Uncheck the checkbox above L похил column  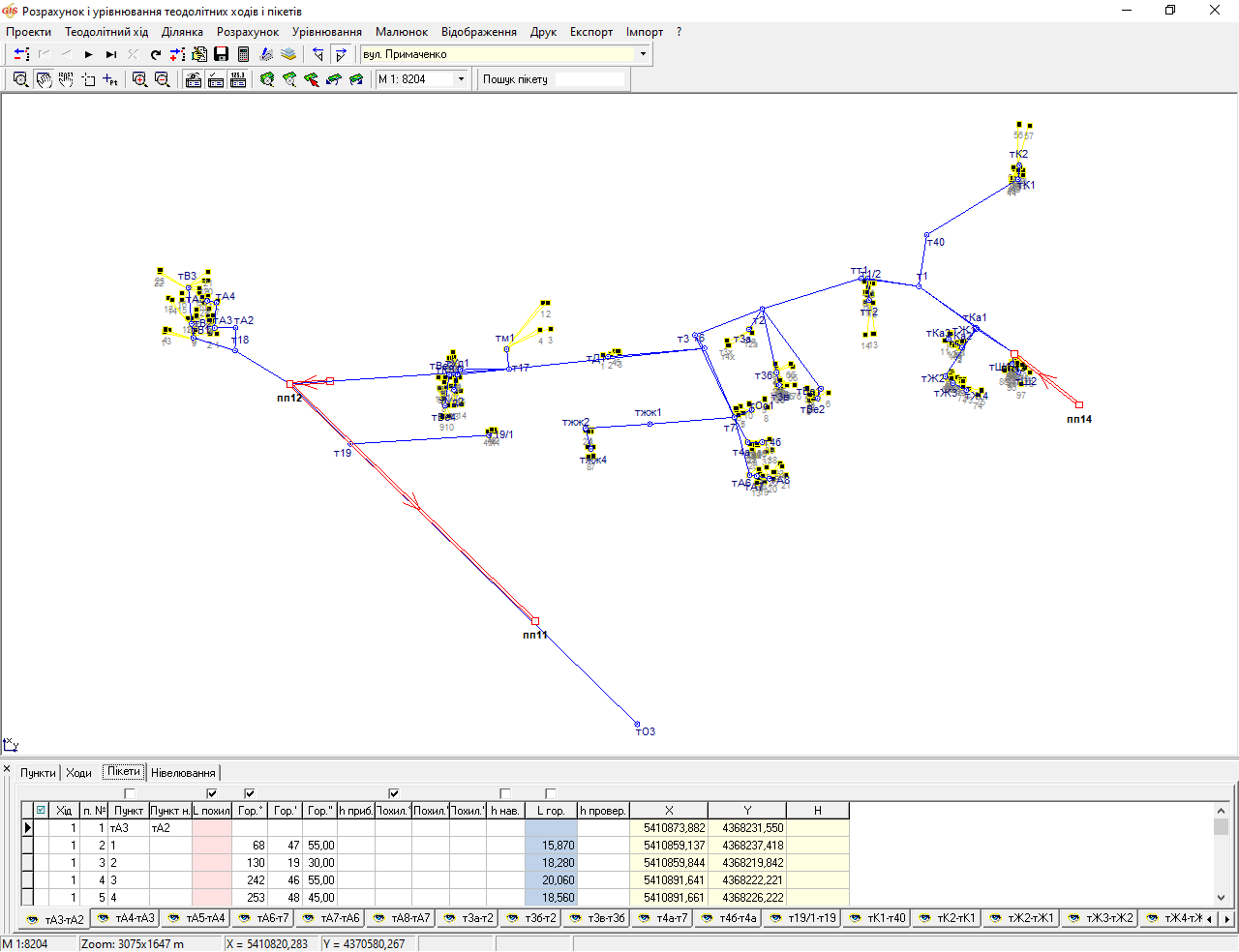[x=212, y=793]
